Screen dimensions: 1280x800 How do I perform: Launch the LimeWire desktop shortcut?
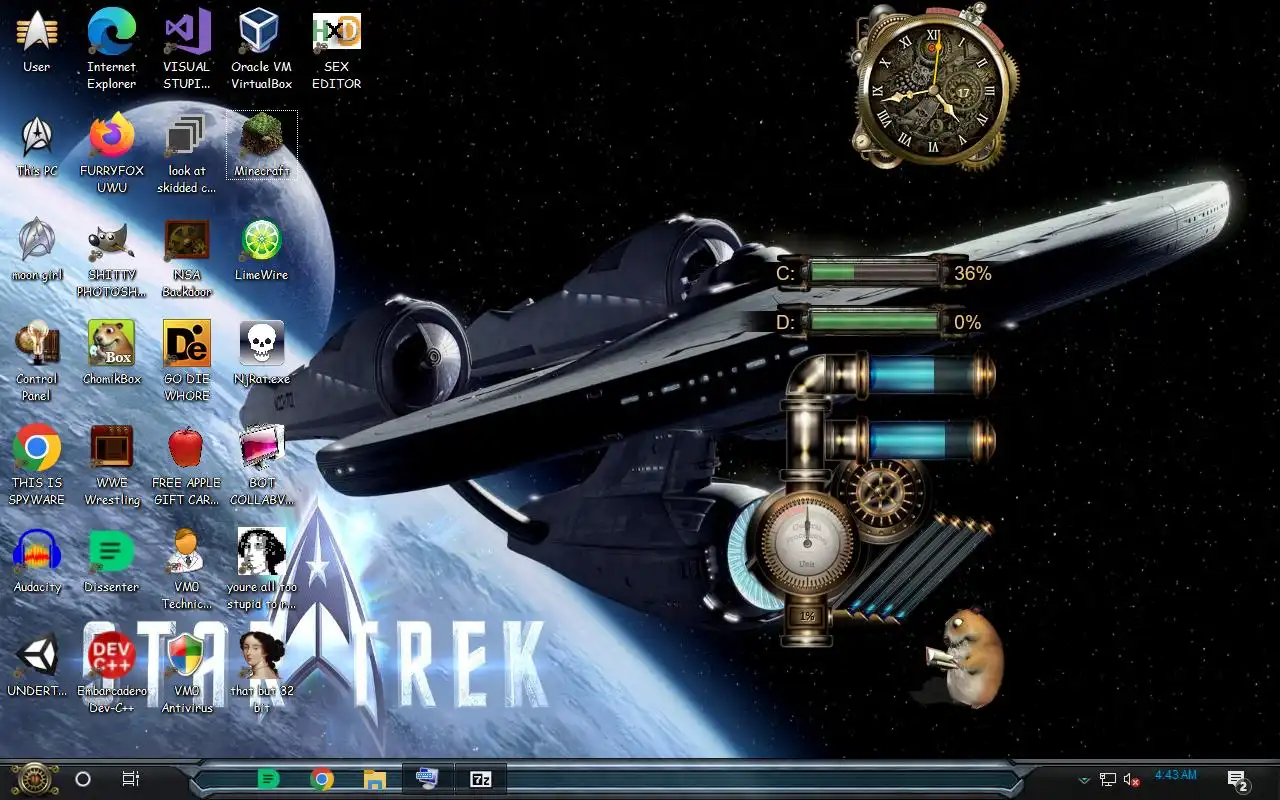261,250
